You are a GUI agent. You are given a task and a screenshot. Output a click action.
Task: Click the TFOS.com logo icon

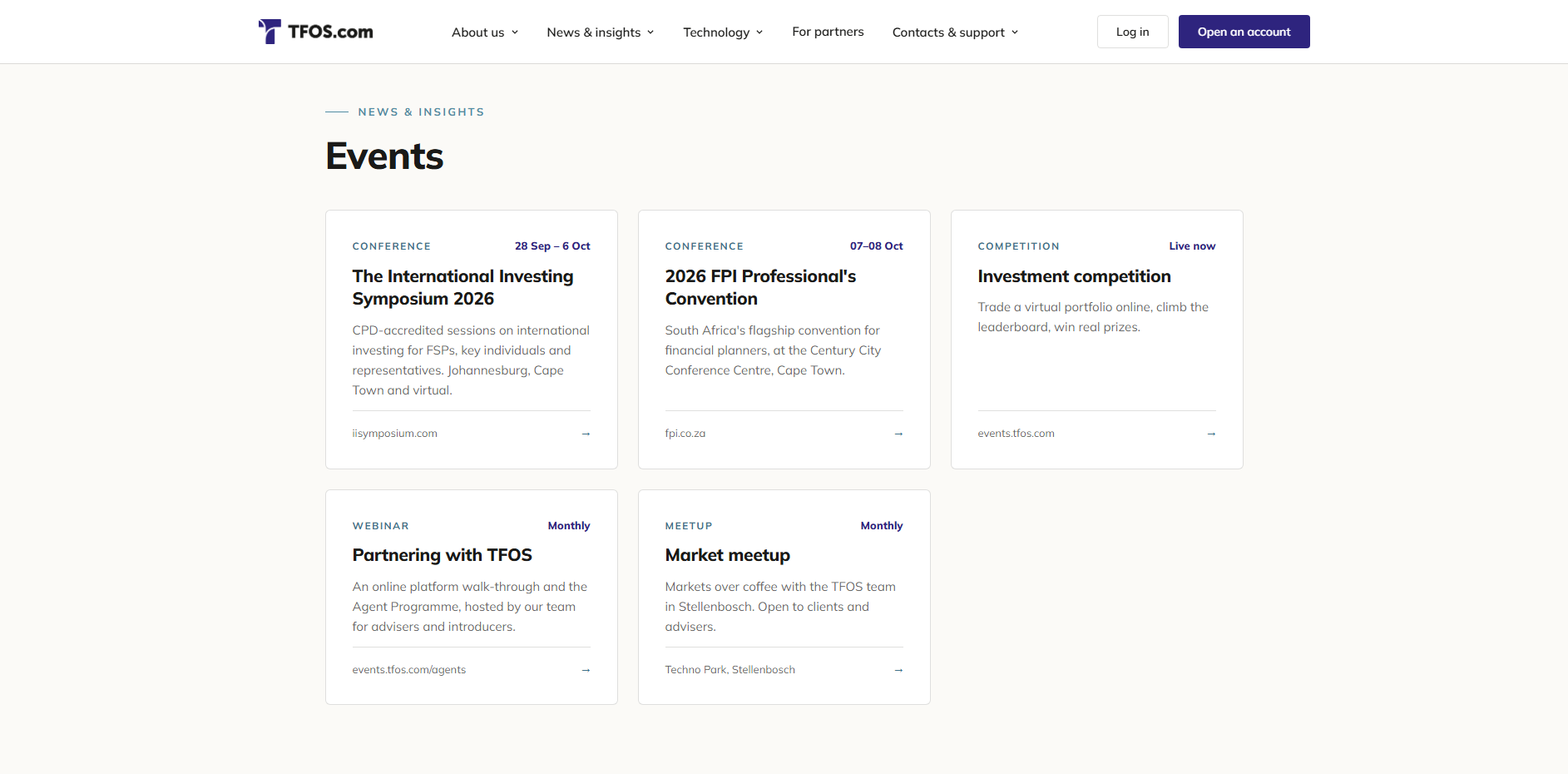[270, 32]
